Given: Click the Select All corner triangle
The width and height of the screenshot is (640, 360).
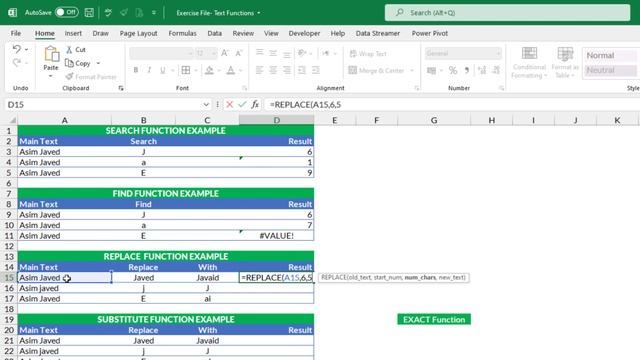Looking at the screenshot, I should pos(13,120).
